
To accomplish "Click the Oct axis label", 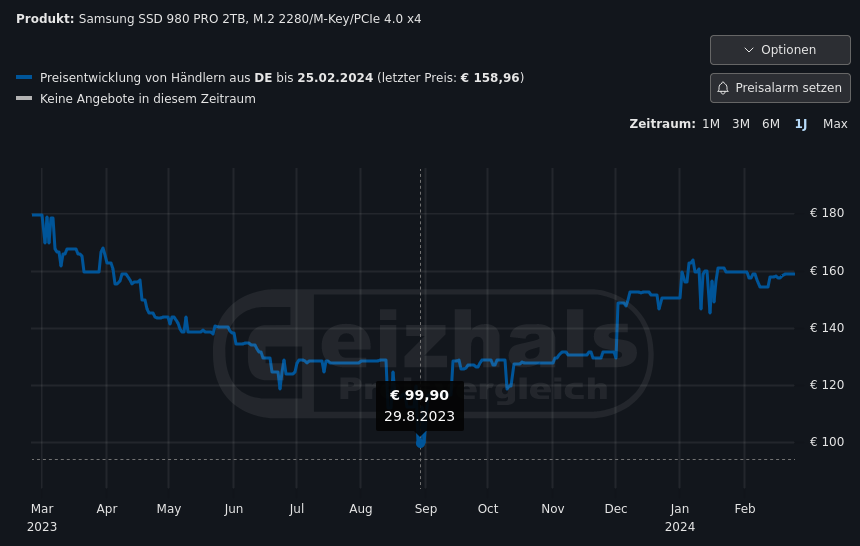I will pyautogui.click(x=488, y=509).
